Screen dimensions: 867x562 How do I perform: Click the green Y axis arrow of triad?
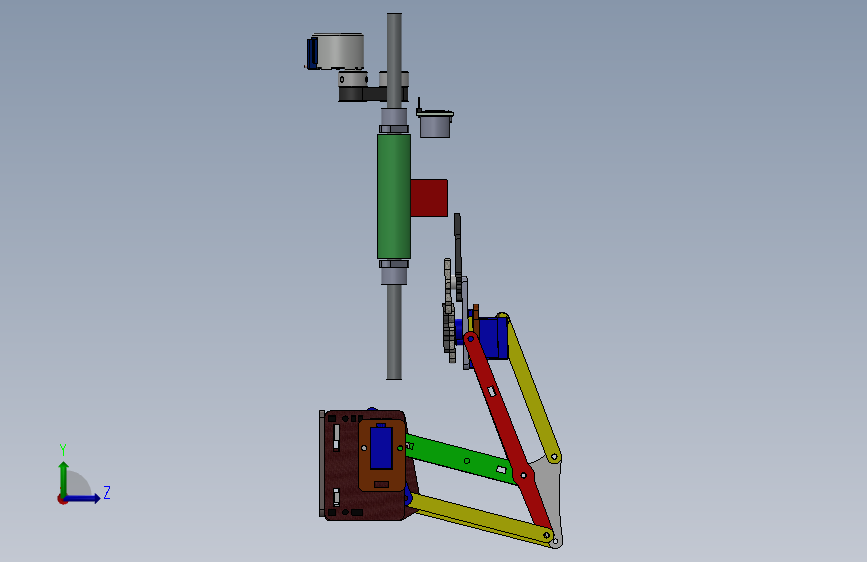(64, 478)
